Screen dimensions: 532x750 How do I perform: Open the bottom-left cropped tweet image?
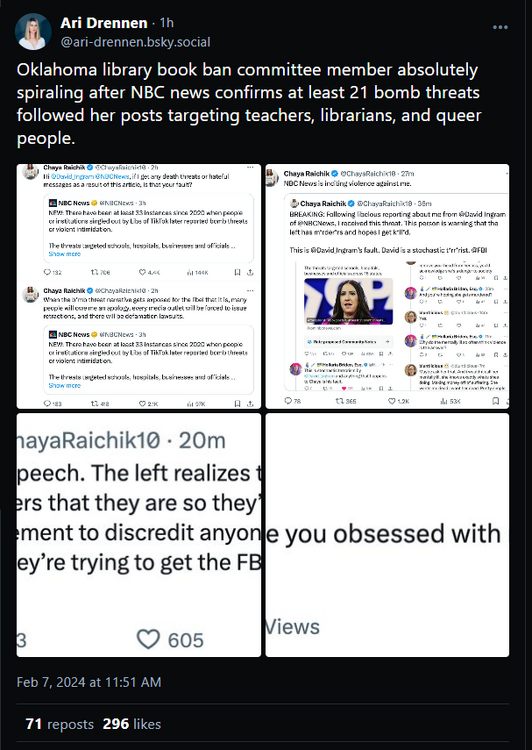pos(139,535)
